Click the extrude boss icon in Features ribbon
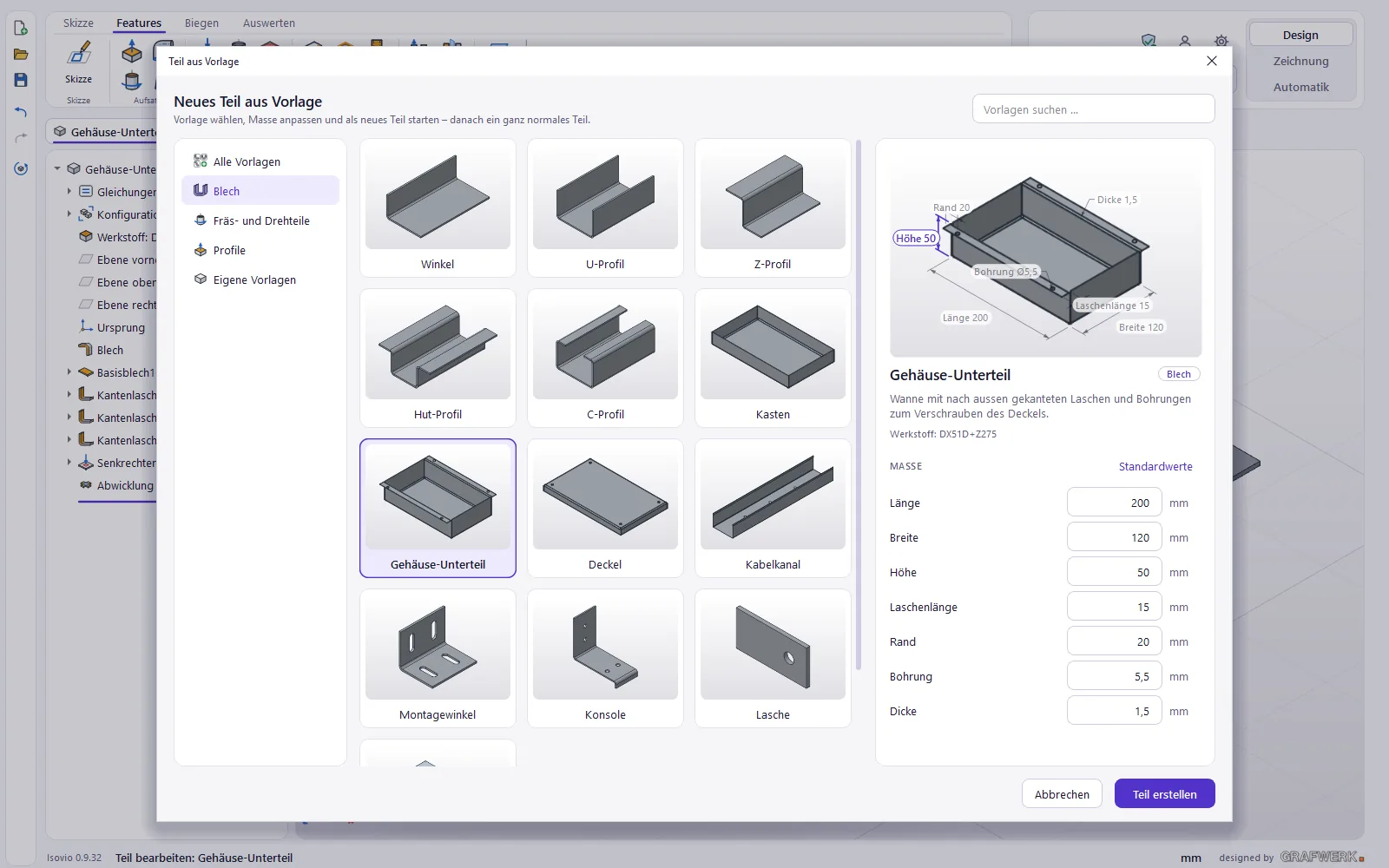The image size is (1389, 868). (x=131, y=52)
